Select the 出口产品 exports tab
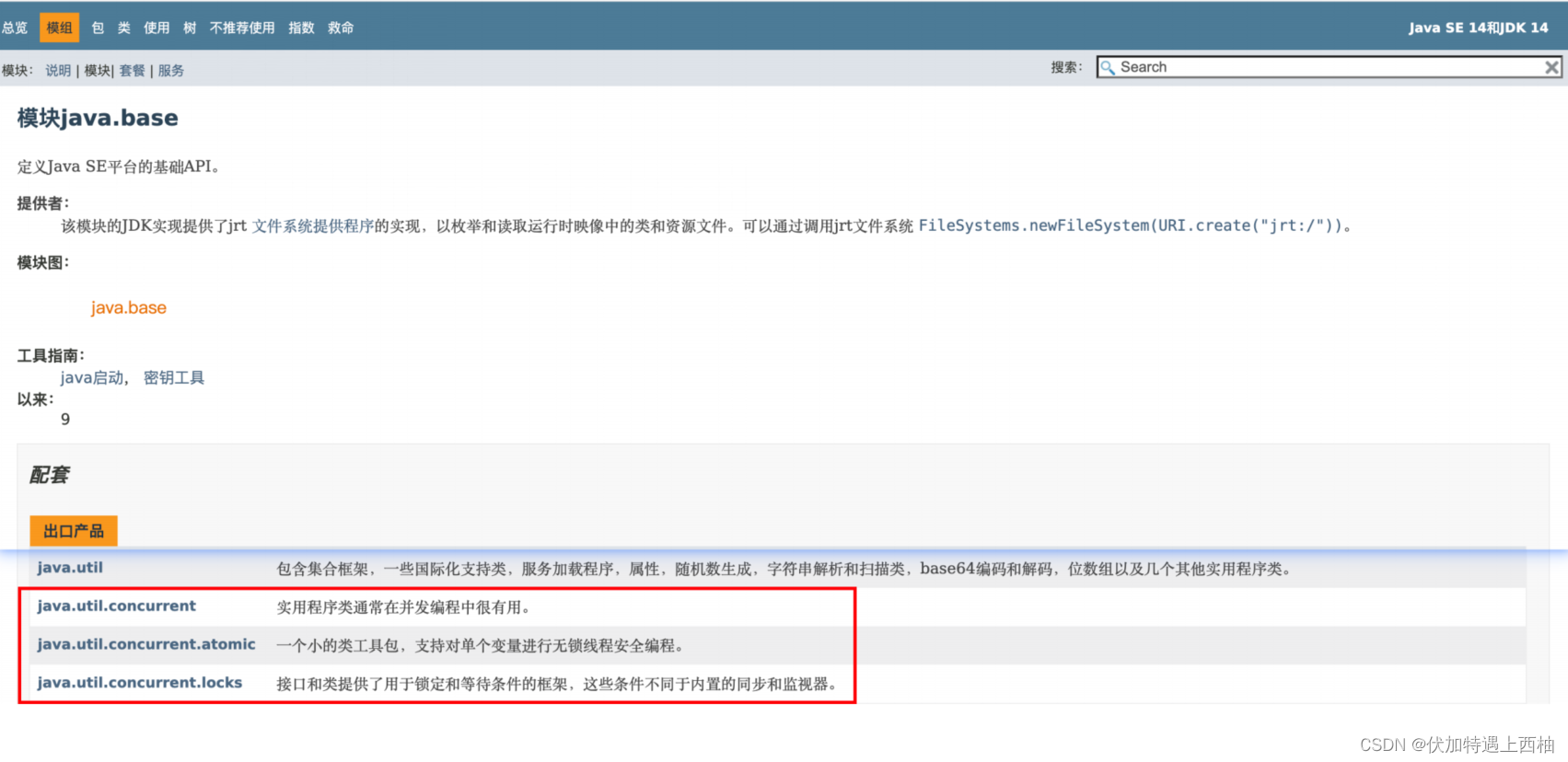The image size is (1568, 762). (74, 531)
